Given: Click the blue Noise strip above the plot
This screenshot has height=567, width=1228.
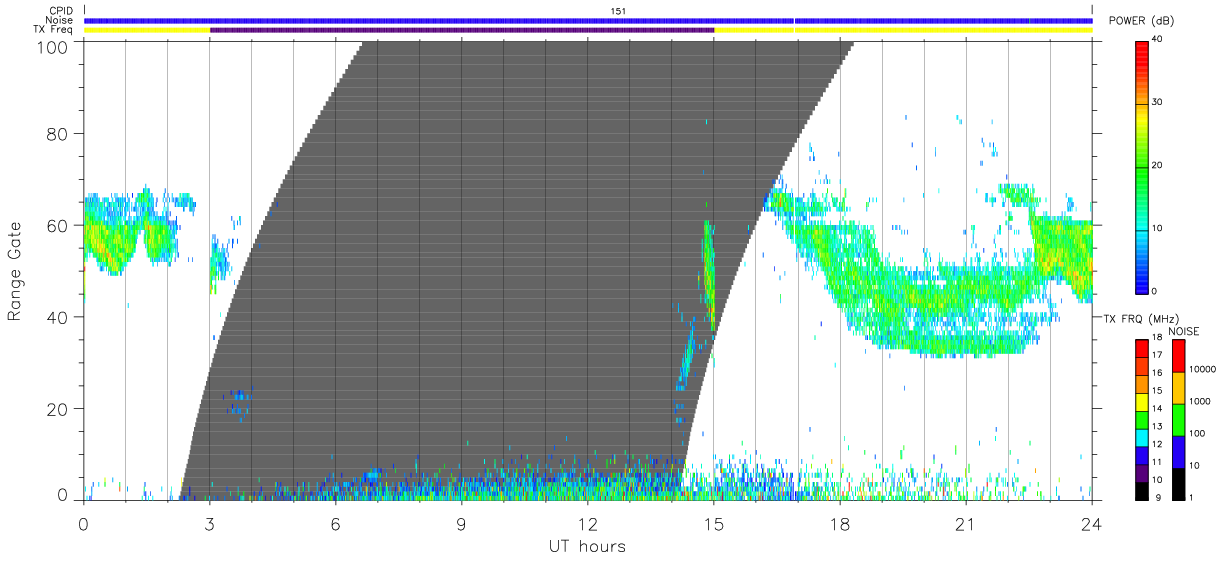Looking at the screenshot, I should pos(588,20).
